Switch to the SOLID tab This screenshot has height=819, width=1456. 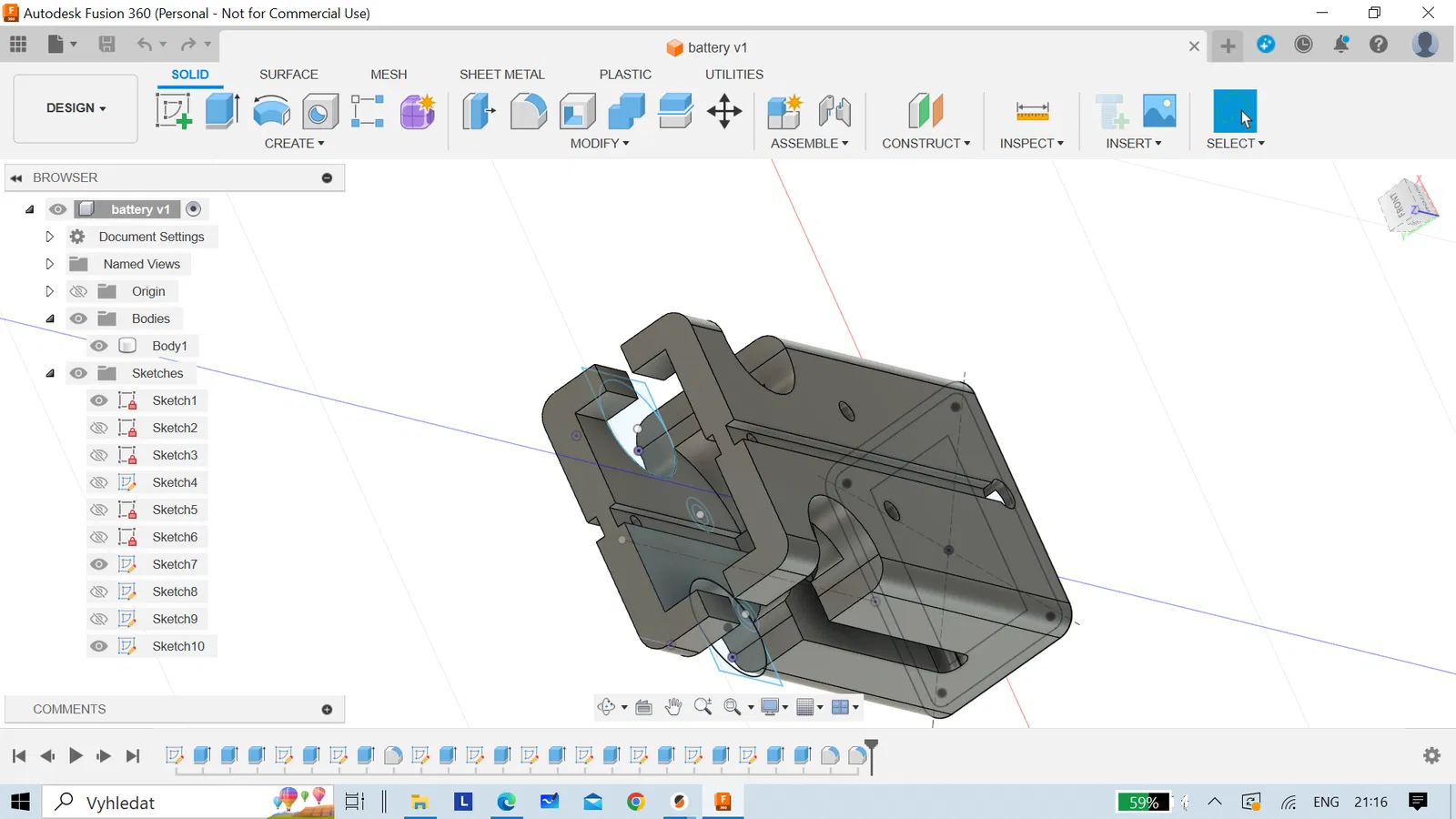pos(190,75)
